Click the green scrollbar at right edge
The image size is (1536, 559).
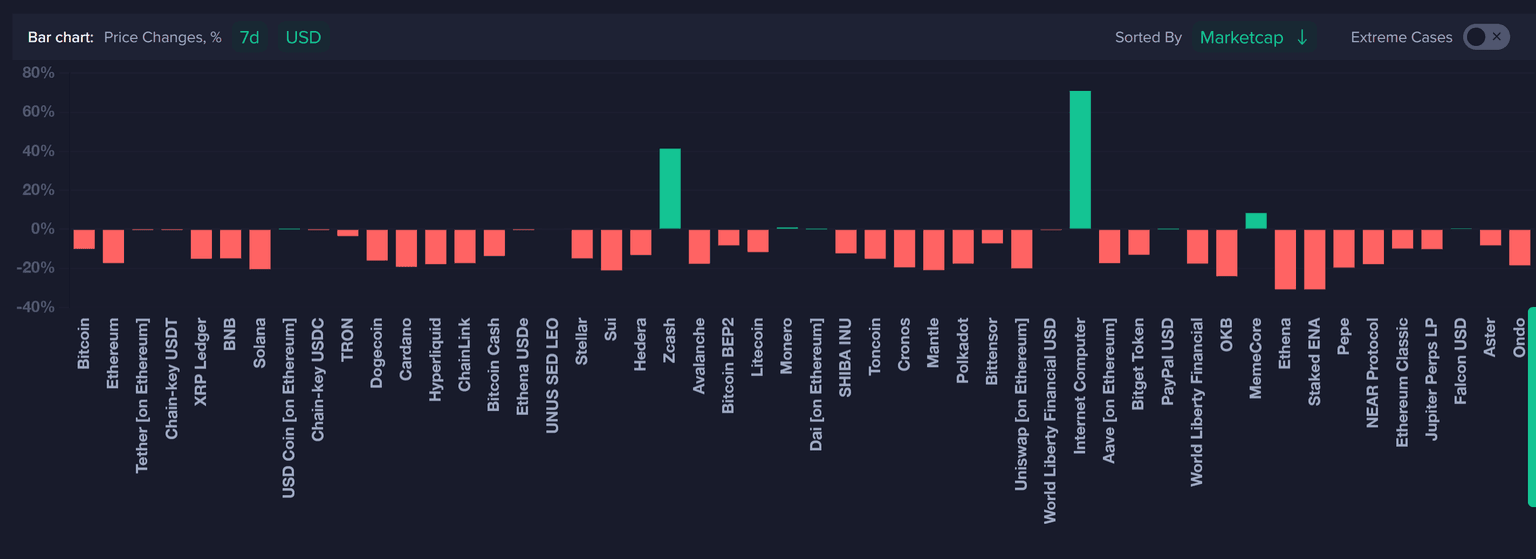click(1530, 405)
